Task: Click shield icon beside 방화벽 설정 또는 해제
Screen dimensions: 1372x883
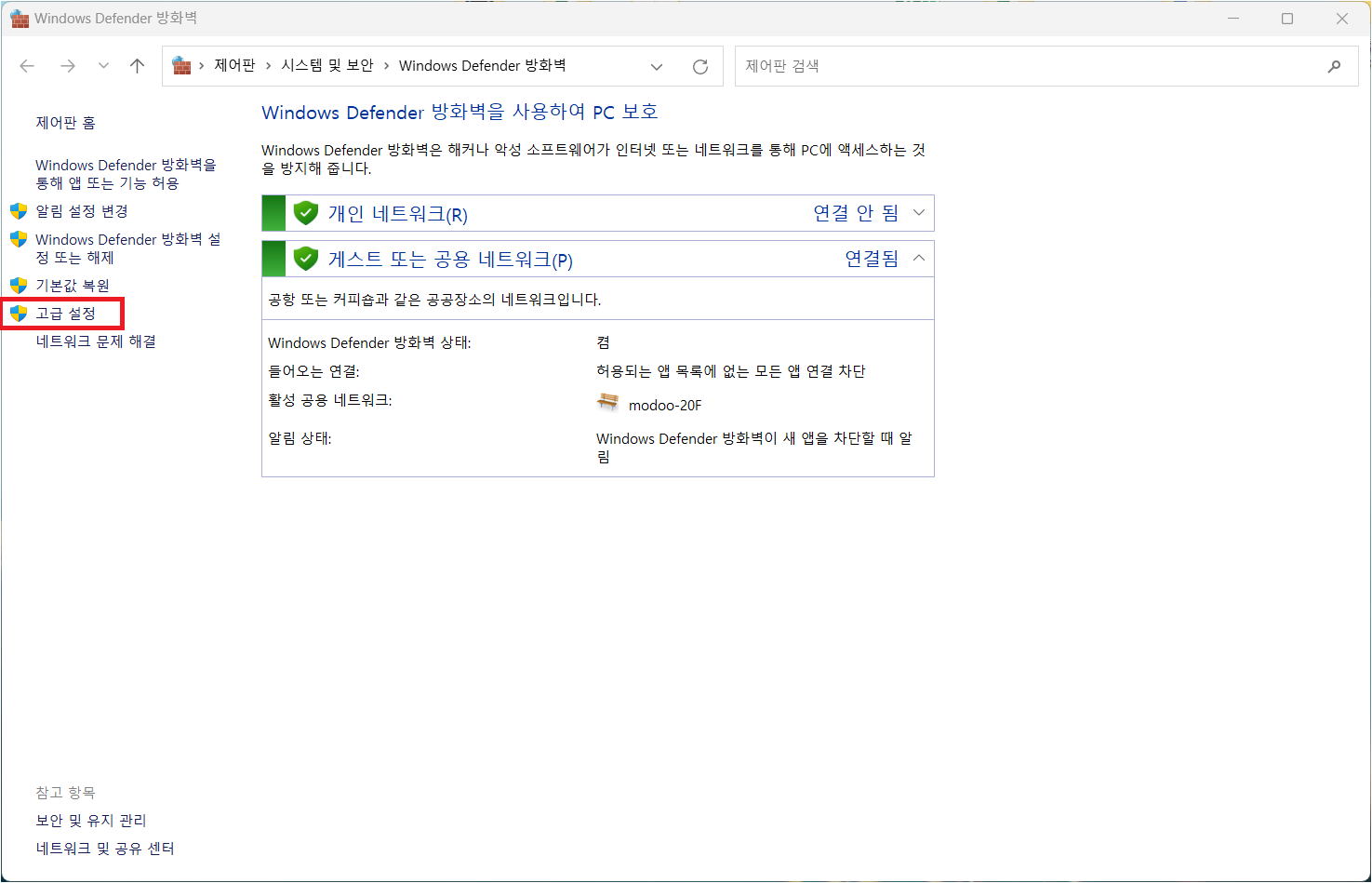Action: (x=19, y=239)
